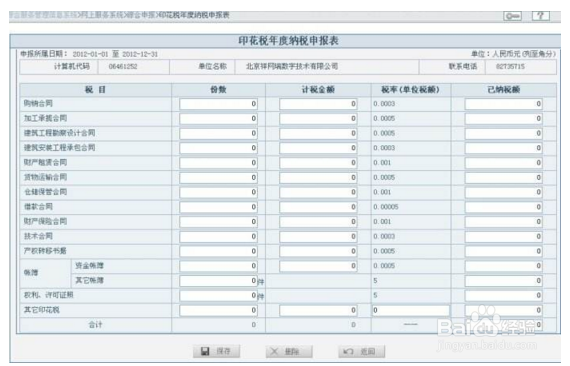
Task: Select 已纳税额 input for 权利、许可证照
Action: tap(503, 295)
